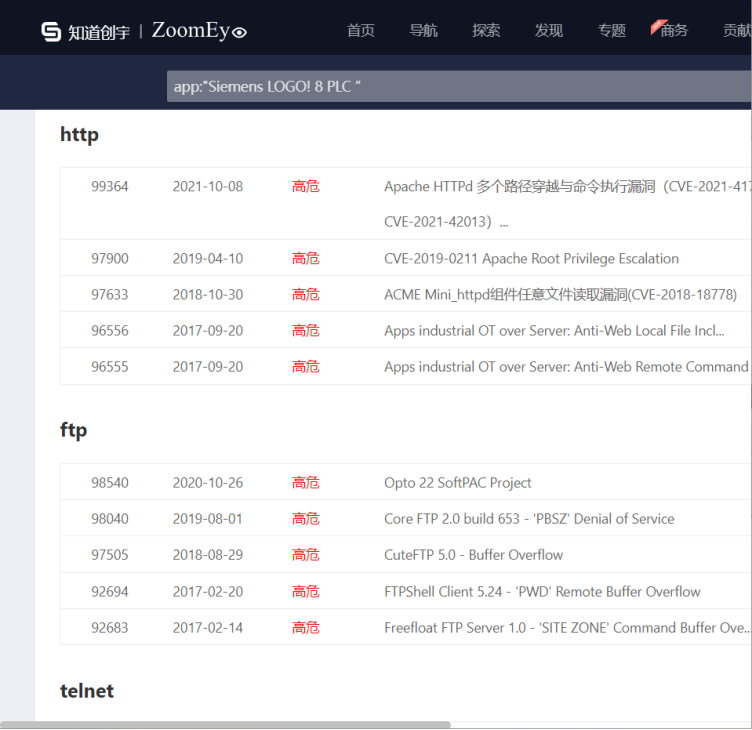The image size is (752, 730).
Task: Go to 首页 navigation item
Action: [x=361, y=31]
